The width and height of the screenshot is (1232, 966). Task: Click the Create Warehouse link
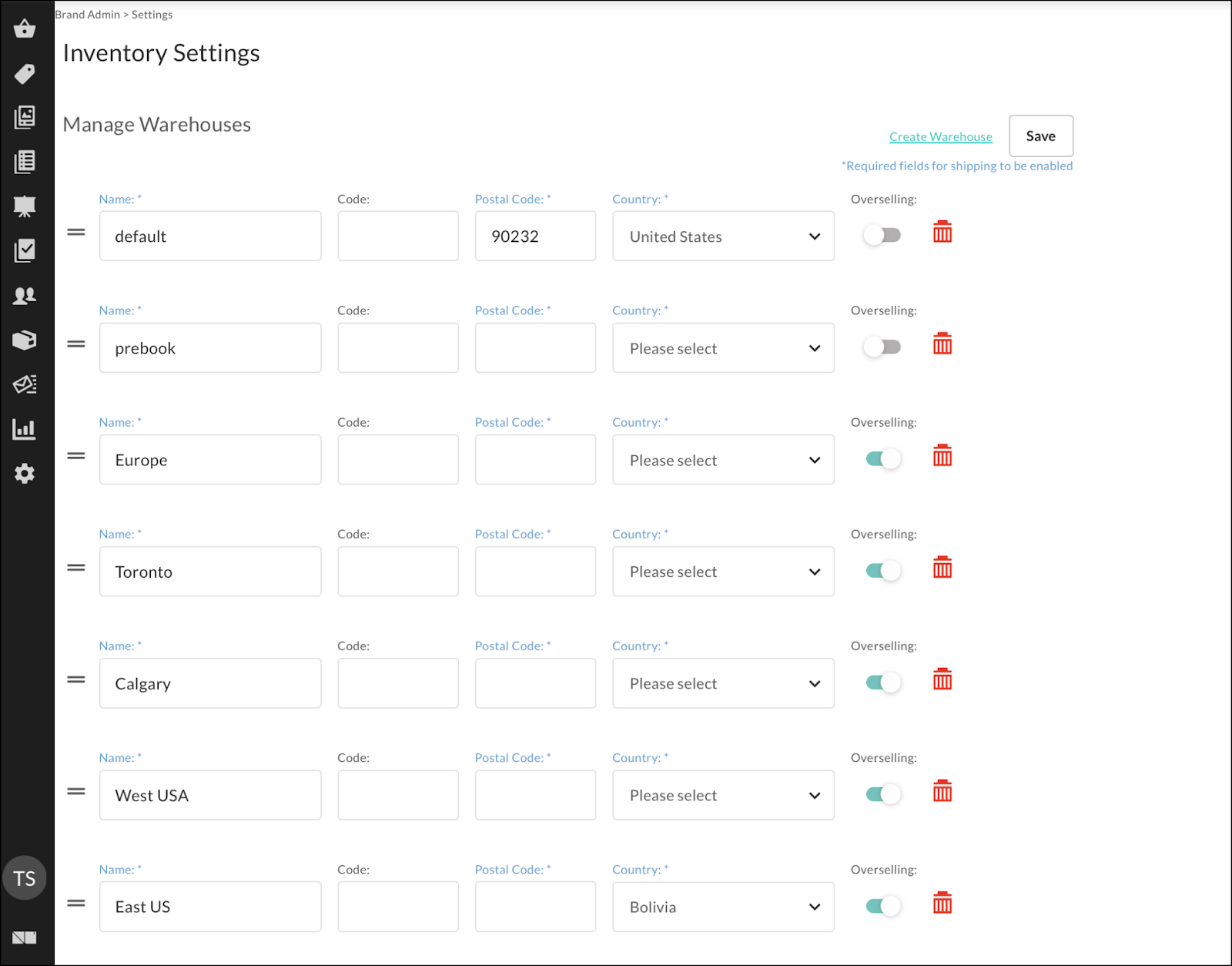pyautogui.click(x=940, y=137)
